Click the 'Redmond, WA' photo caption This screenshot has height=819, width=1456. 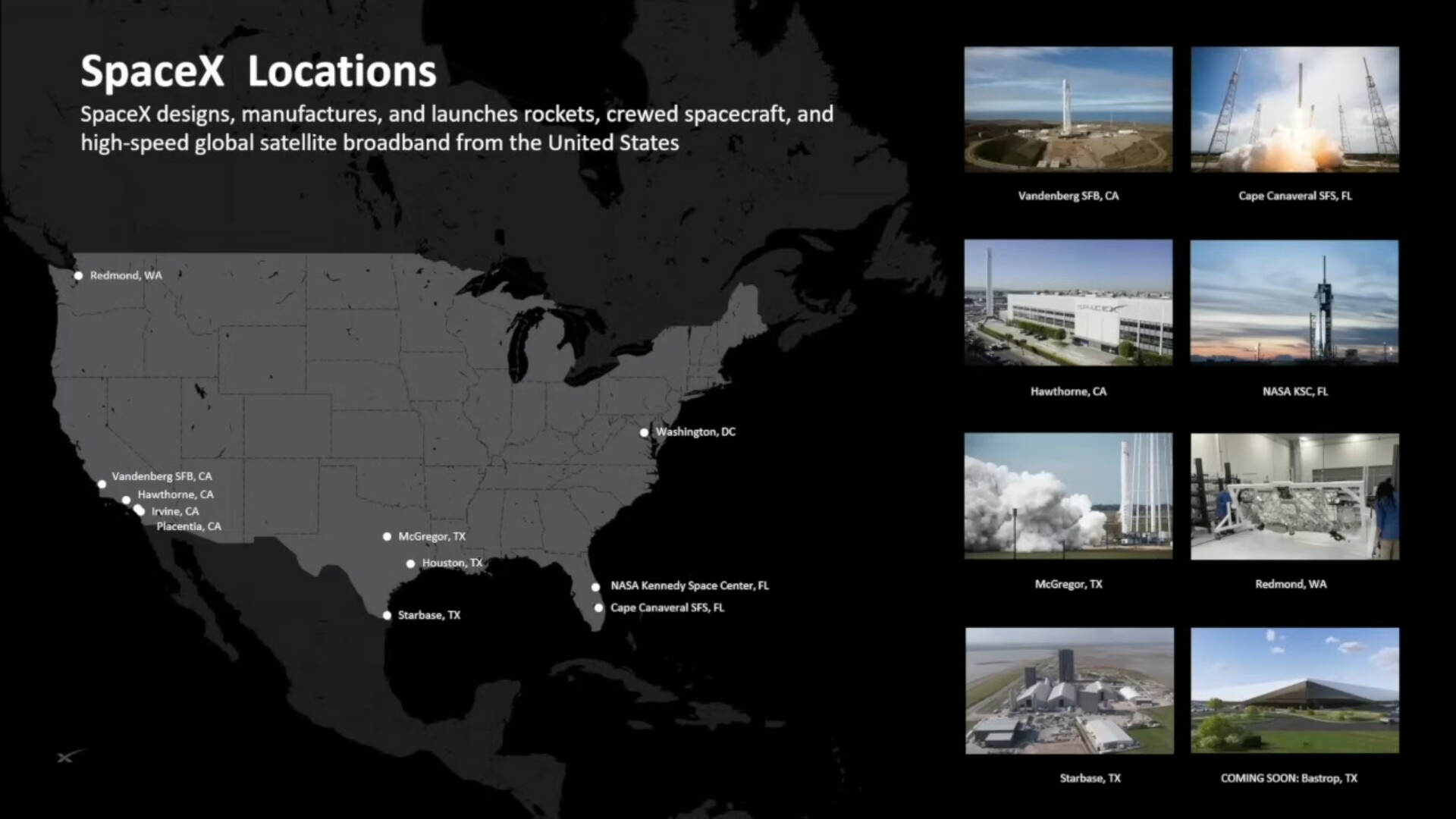pyautogui.click(x=1291, y=584)
